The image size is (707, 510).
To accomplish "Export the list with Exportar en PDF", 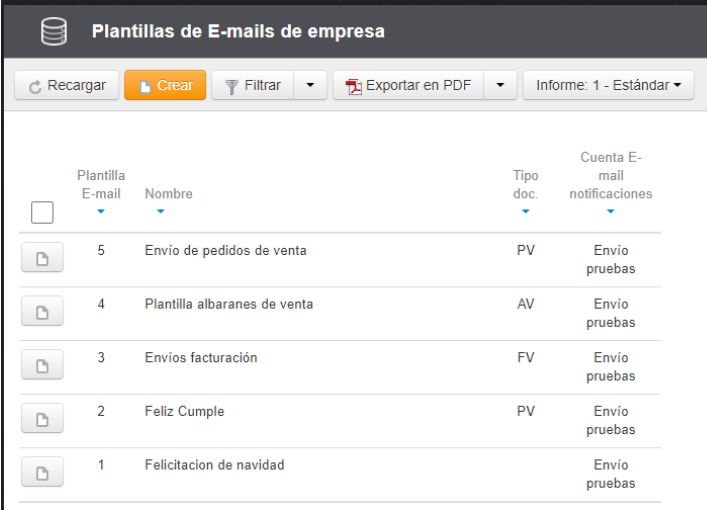I will pyautogui.click(x=408, y=85).
